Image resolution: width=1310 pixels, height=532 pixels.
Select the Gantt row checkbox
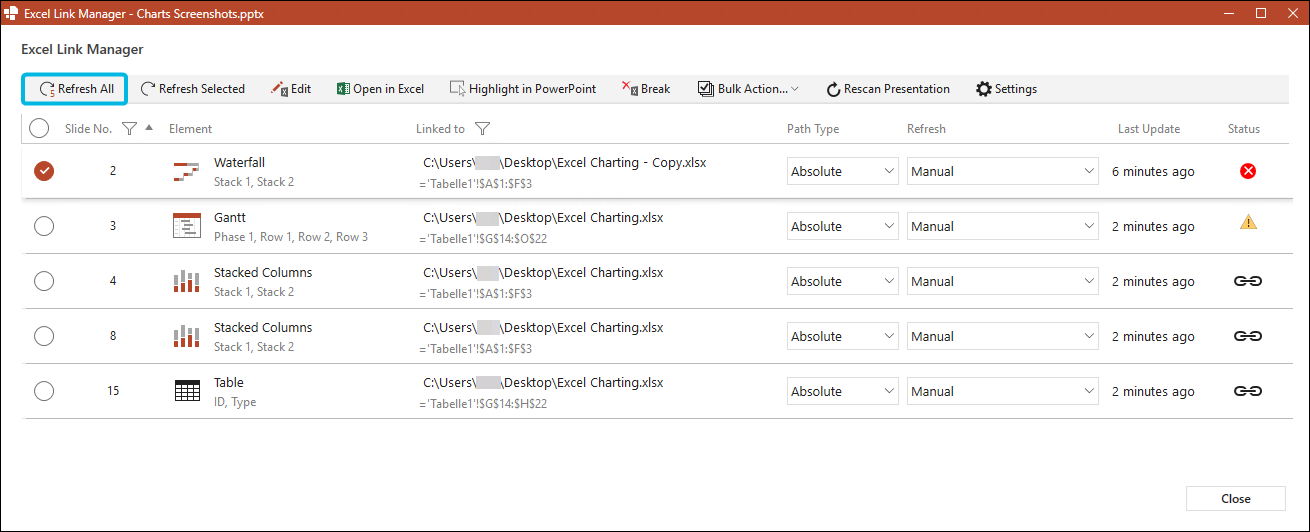coord(44,226)
